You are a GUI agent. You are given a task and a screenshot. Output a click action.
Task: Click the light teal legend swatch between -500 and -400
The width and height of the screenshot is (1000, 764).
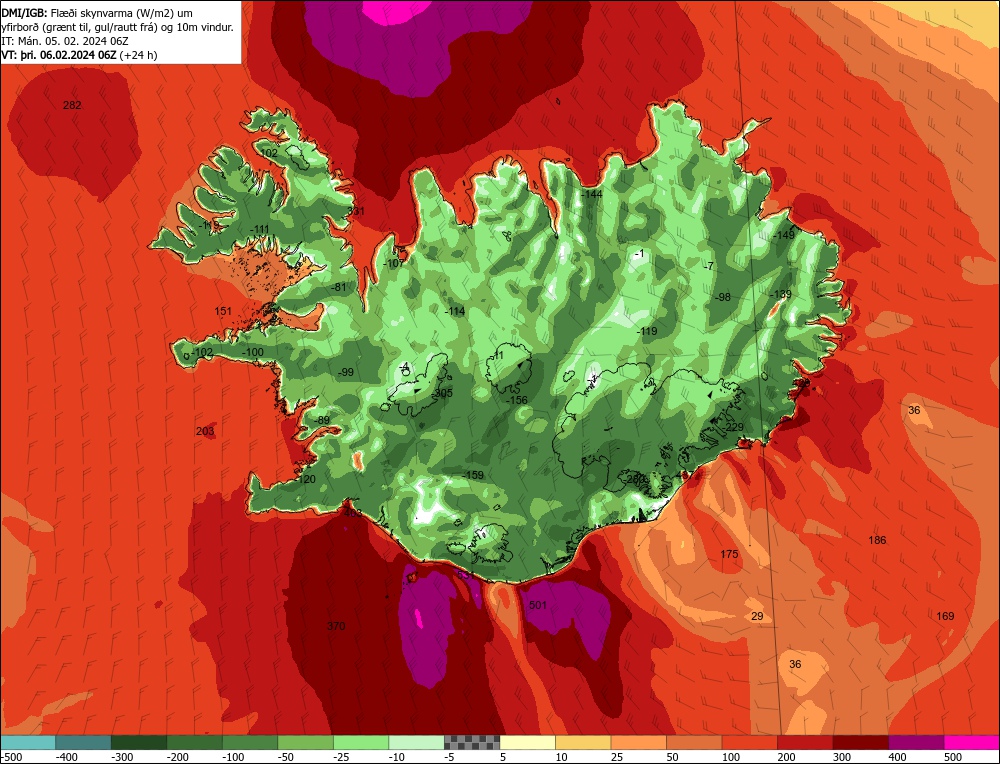pyautogui.click(x=28, y=742)
